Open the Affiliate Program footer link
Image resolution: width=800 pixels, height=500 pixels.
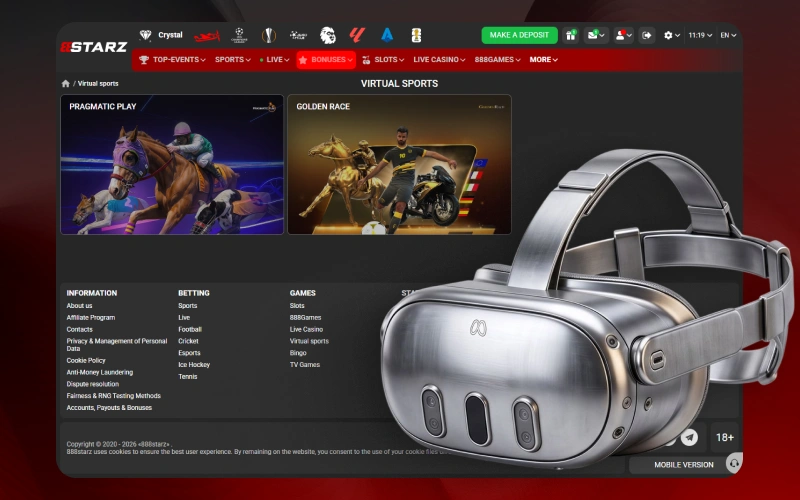point(91,317)
